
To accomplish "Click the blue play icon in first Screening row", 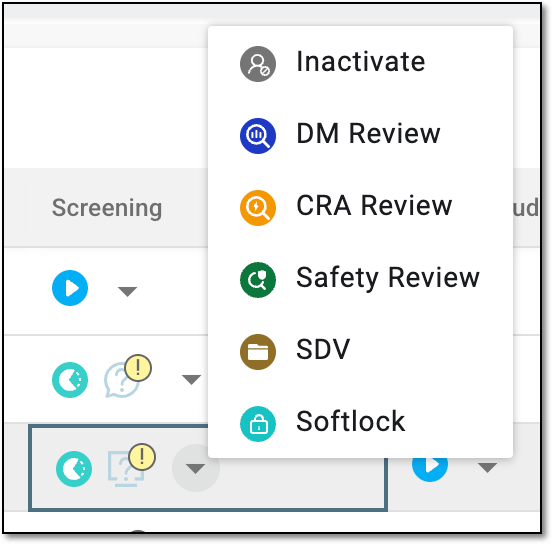I will coord(70,288).
